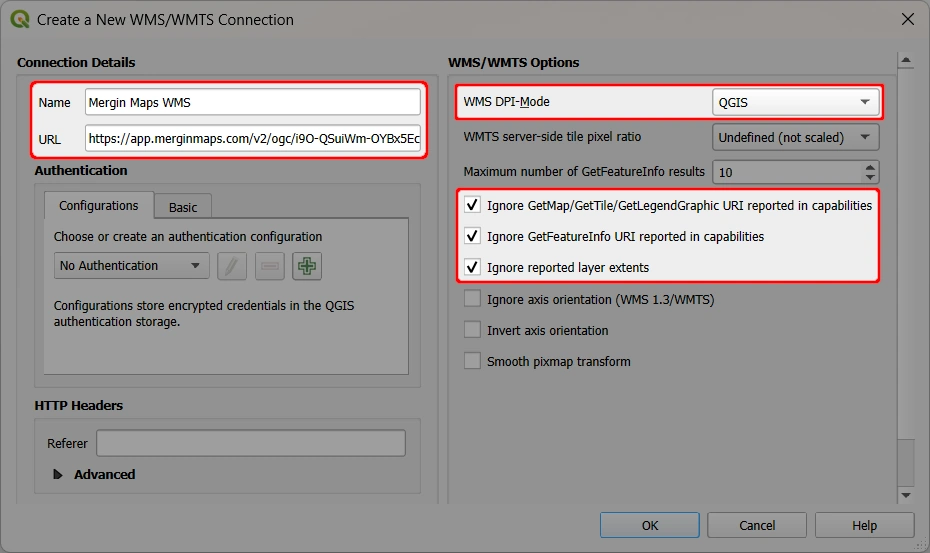
Task: Expand the Advanced HTTP headers section
Action: 58,474
